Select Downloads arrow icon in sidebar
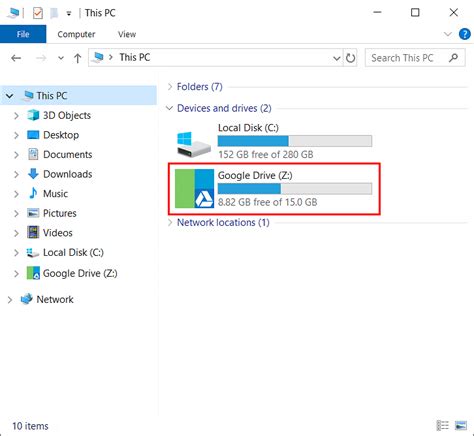The width and height of the screenshot is (474, 436). pos(33,174)
